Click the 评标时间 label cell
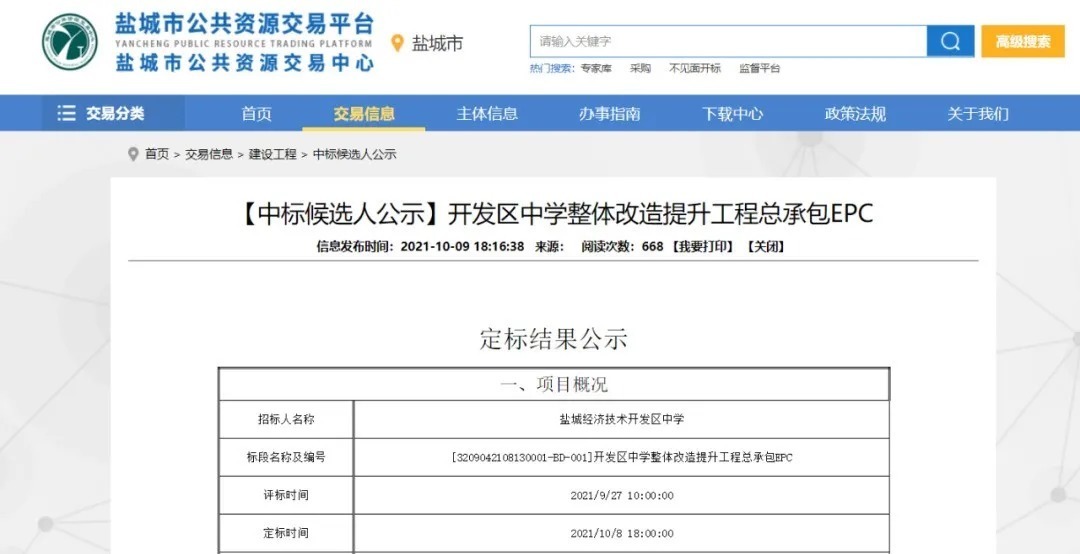The height and width of the screenshot is (554, 1080). coord(286,495)
